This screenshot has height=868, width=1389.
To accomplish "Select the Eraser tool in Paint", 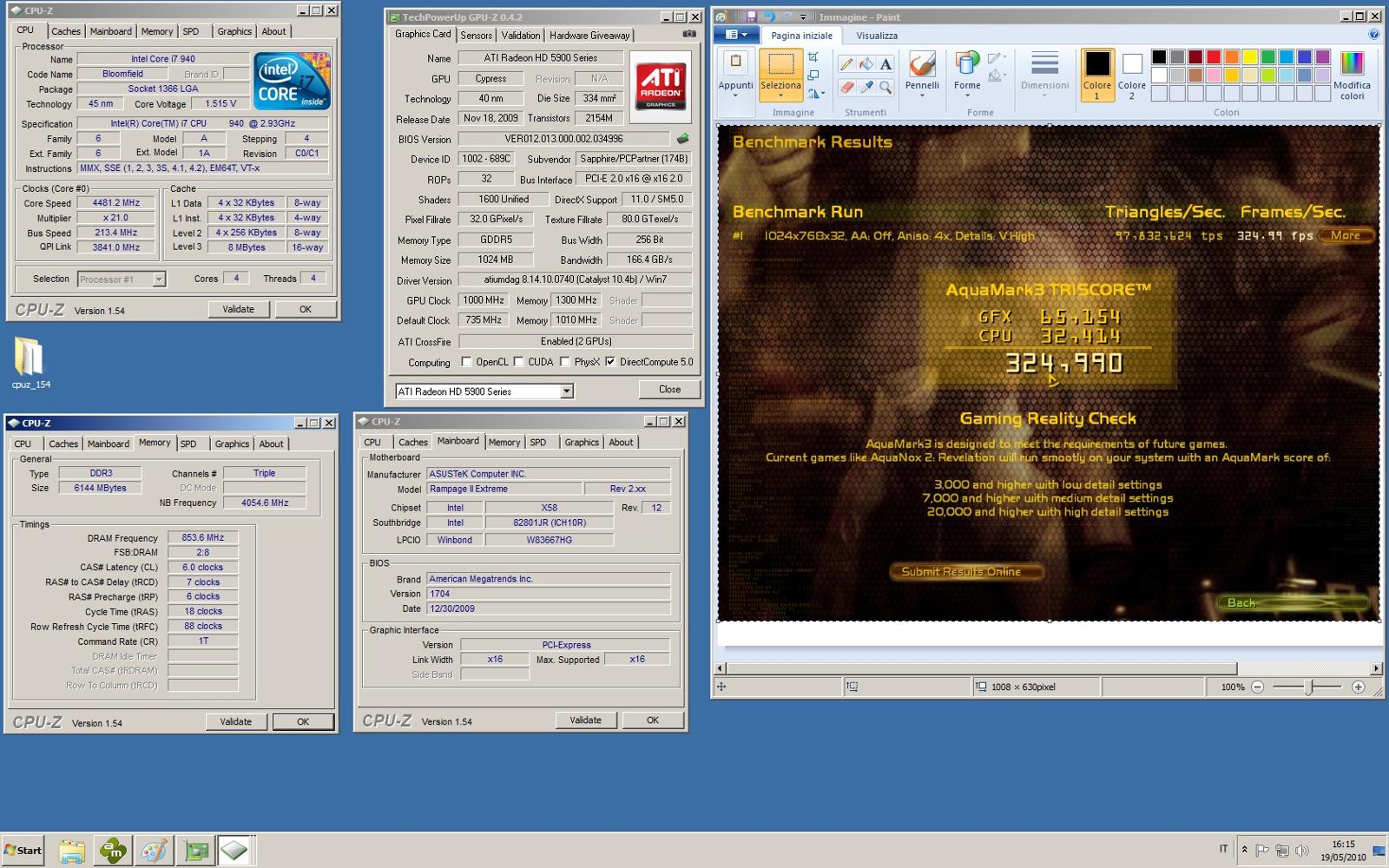I will coord(846,87).
